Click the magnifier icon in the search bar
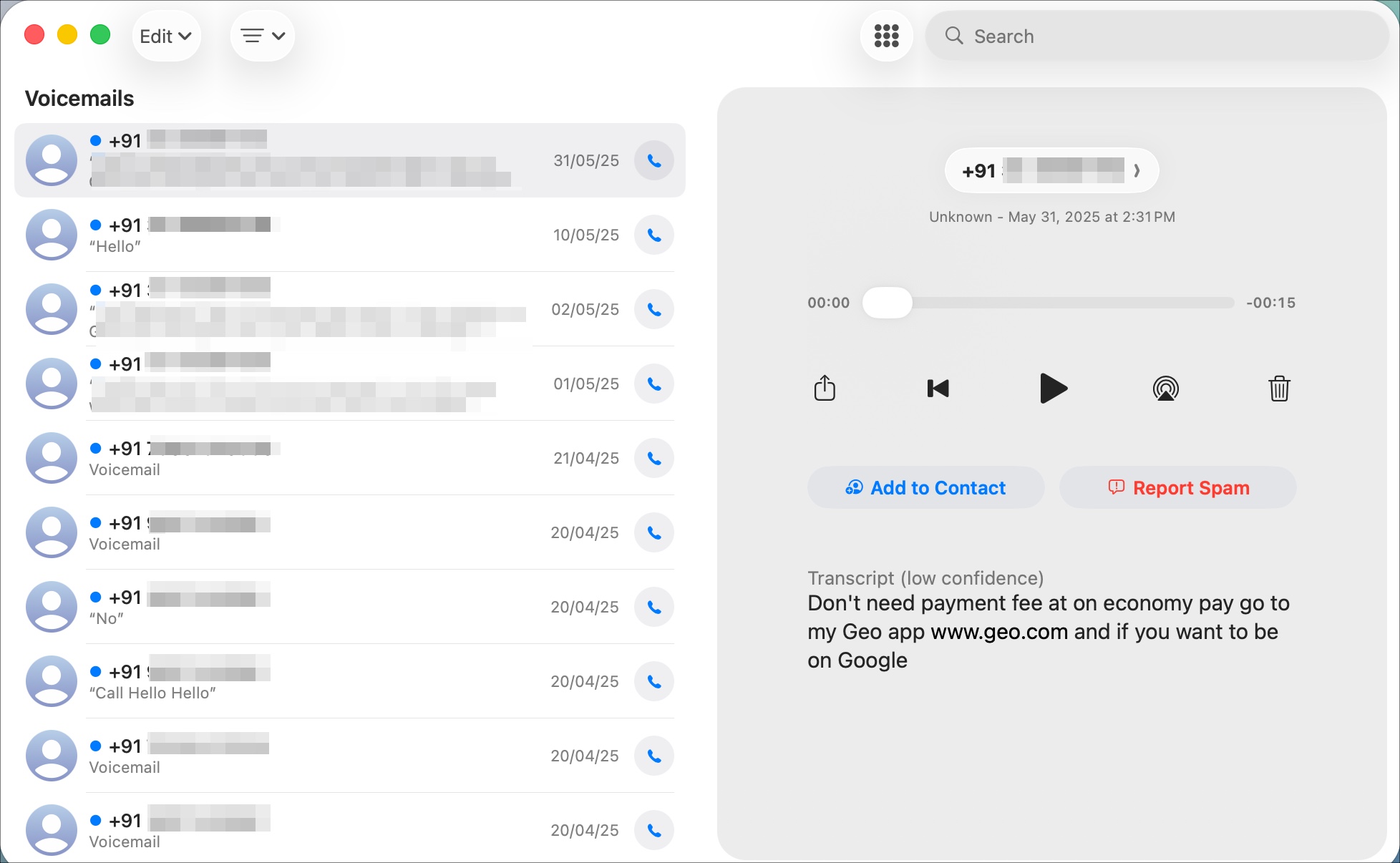Viewport: 1400px width, 863px height. [x=956, y=36]
